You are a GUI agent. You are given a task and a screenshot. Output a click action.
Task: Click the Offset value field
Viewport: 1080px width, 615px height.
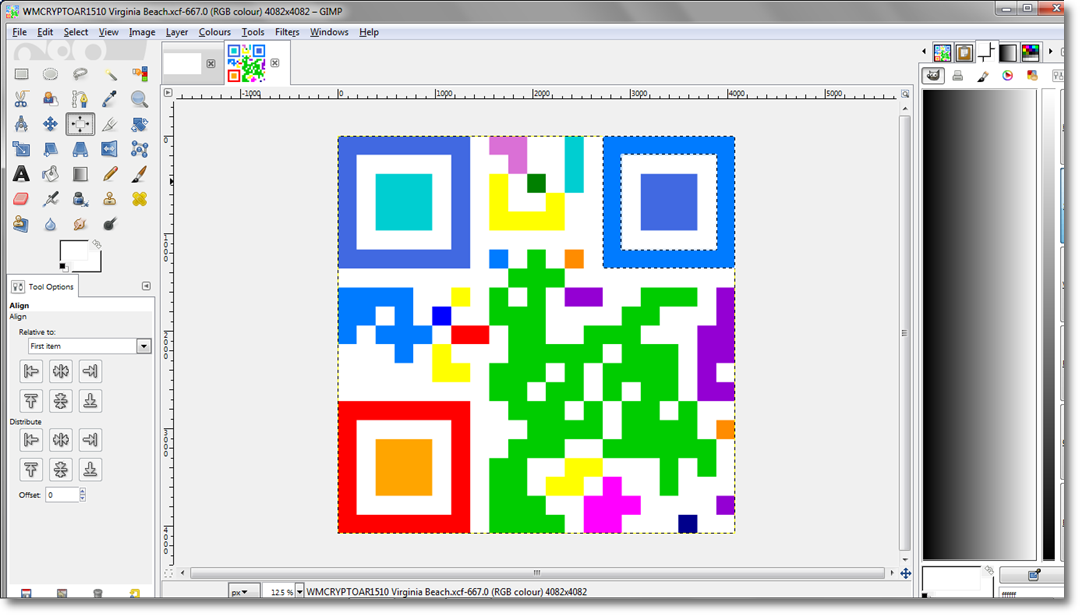coord(62,494)
